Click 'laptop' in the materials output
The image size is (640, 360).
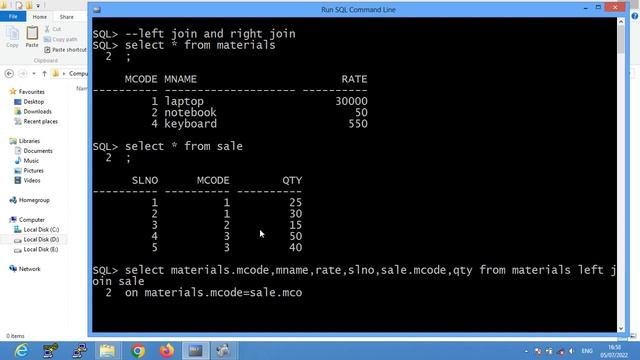click(x=184, y=101)
